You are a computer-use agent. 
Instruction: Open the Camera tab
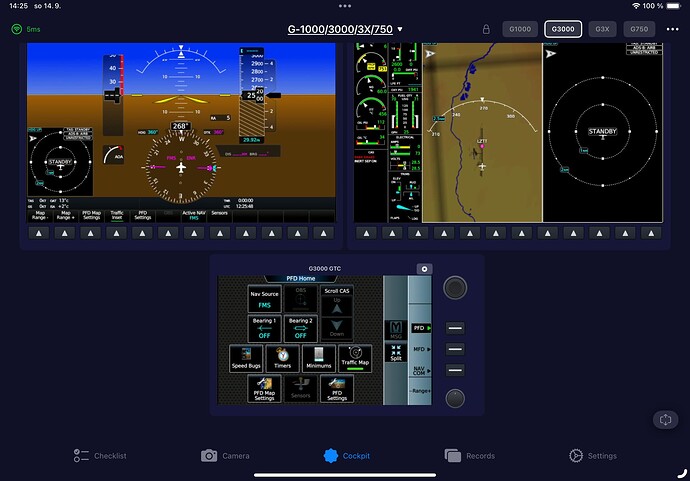click(225, 456)
